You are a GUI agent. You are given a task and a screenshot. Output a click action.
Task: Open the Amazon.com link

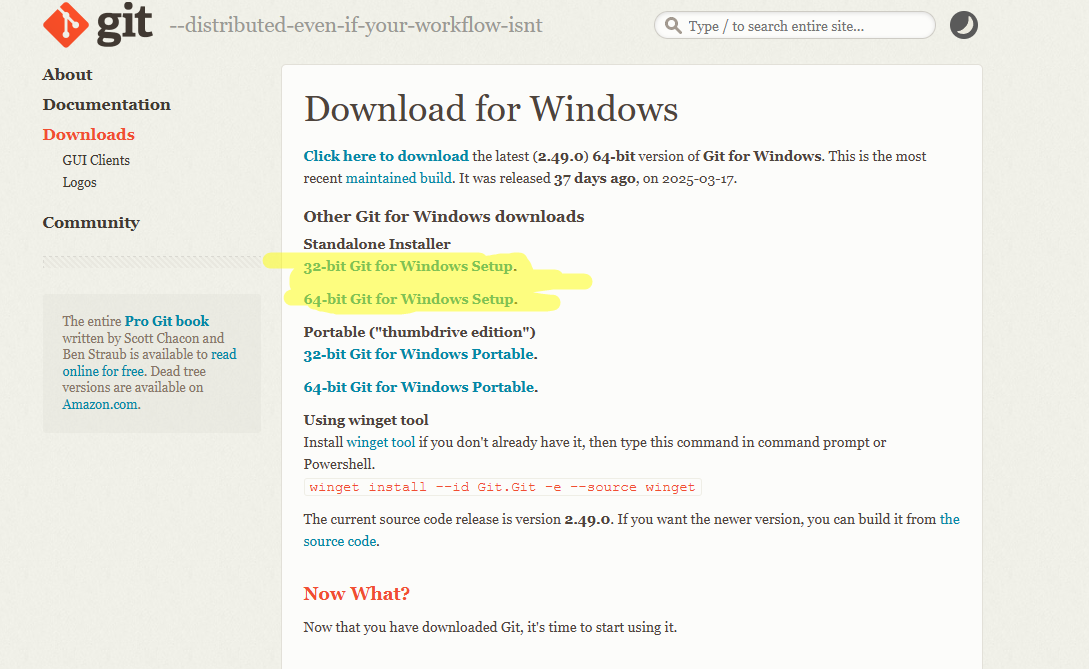[x=100, y=404]
